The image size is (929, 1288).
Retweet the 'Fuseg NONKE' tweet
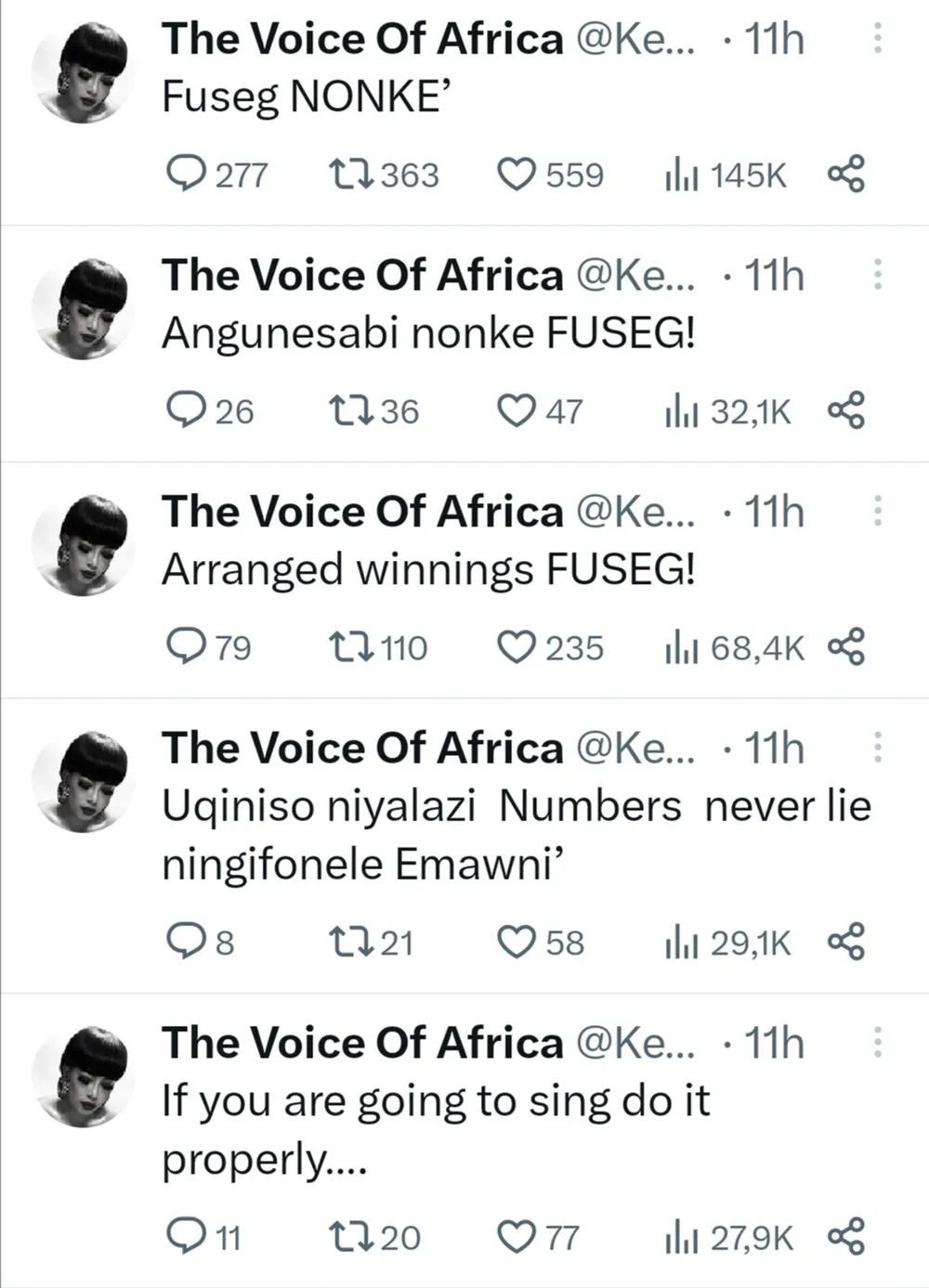coord(351,174)
